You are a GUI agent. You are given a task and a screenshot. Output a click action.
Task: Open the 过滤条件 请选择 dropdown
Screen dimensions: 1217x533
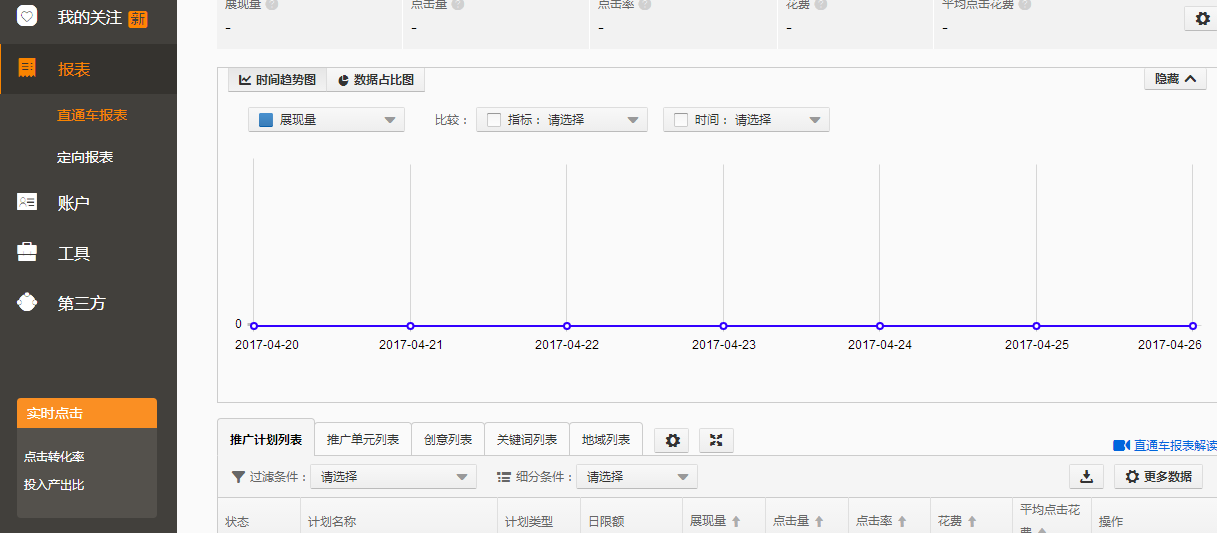click(x=393, y=477)
